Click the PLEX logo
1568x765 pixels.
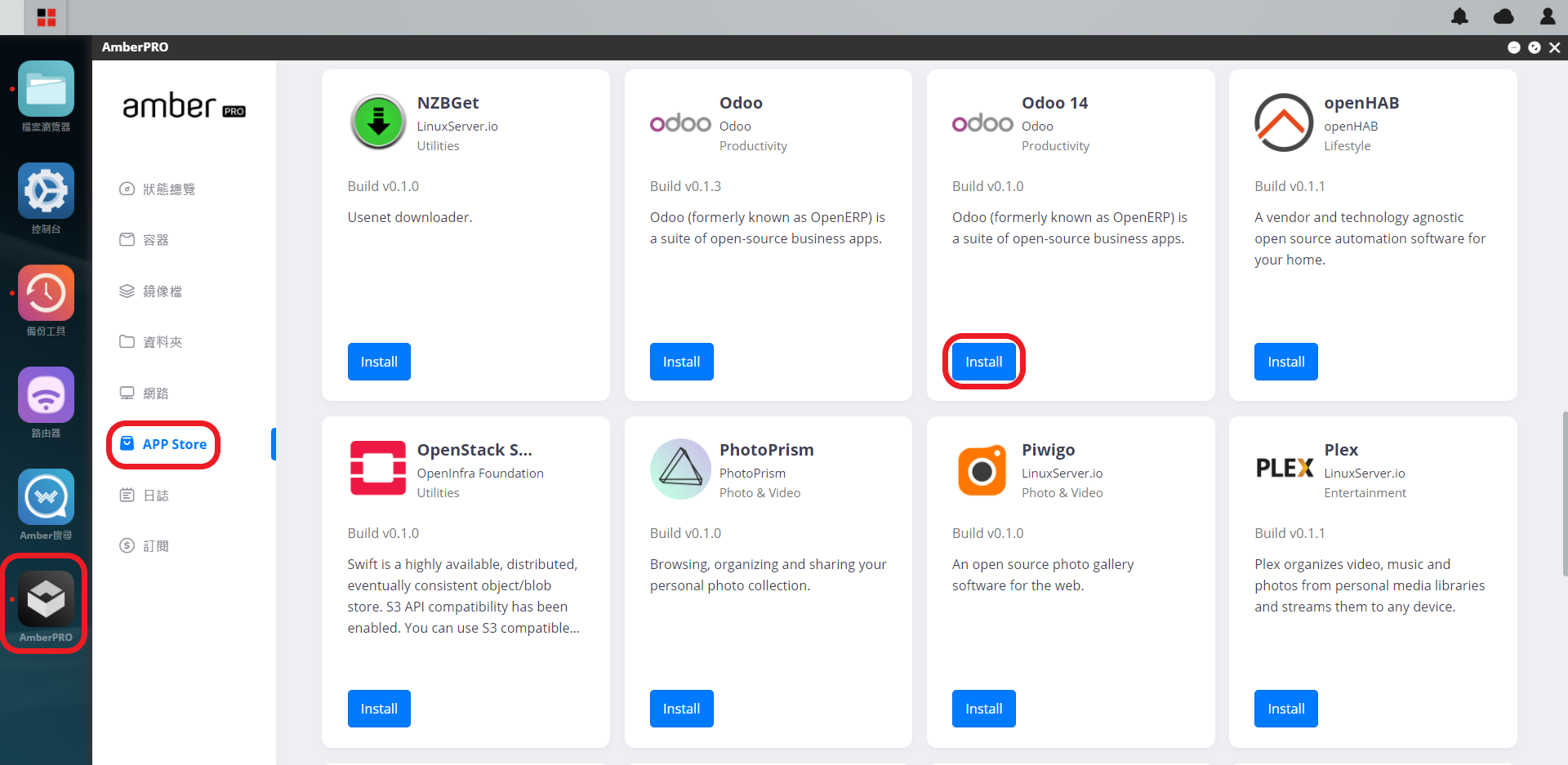click(1285, 468)
